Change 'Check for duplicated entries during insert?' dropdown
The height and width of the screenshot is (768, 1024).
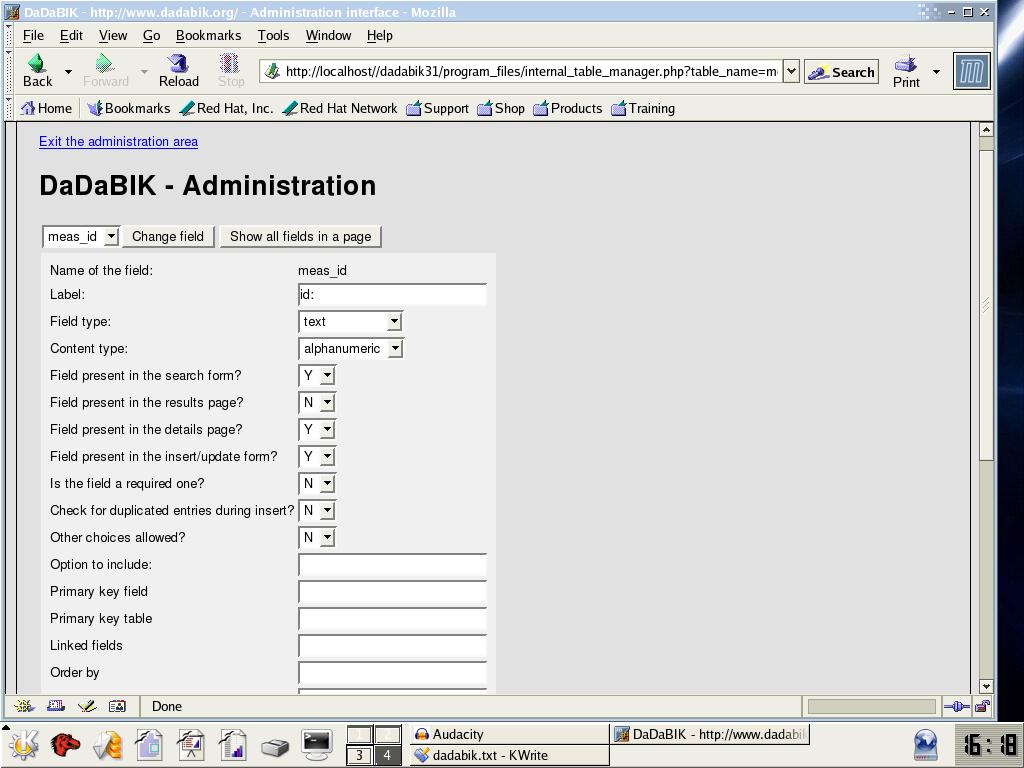coord(317,511)
